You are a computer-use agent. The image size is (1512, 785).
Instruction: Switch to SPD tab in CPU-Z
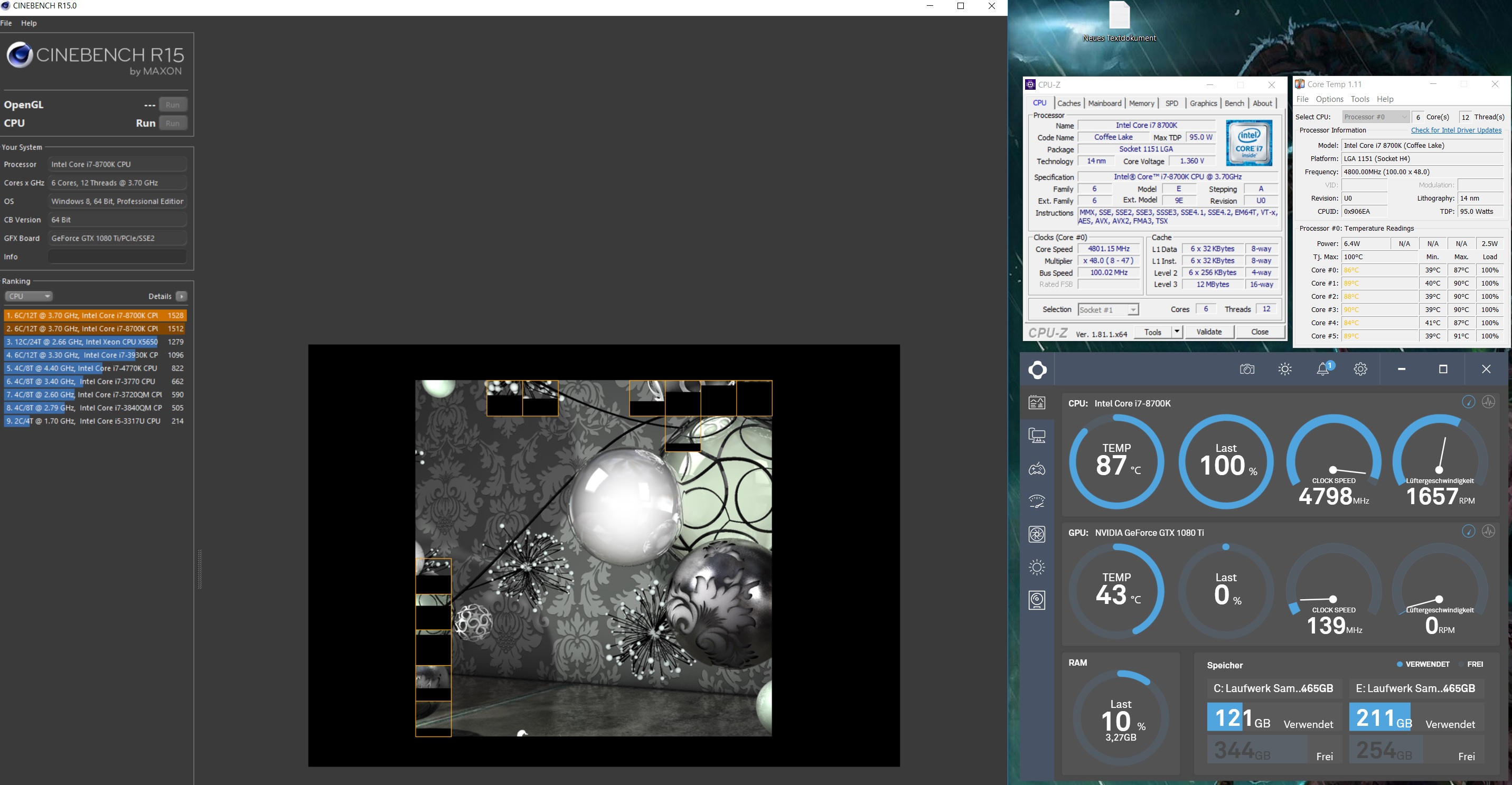click(1171, 103)
